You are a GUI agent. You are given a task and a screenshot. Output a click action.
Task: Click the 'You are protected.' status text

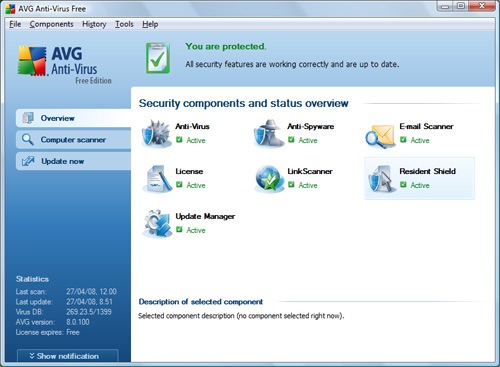(x=226, y=46)
